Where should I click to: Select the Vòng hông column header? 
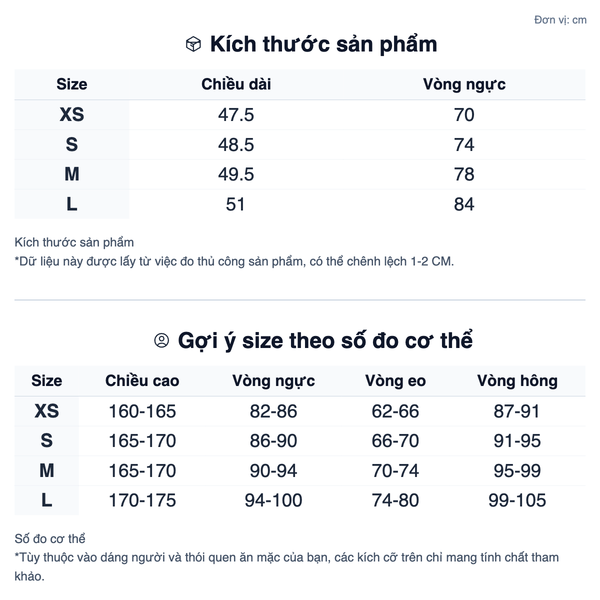517,381
